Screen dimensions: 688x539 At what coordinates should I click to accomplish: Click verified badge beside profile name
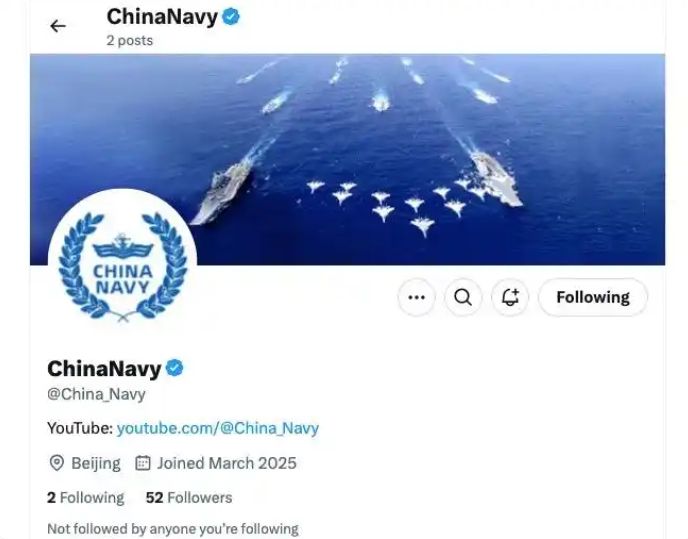175,368
